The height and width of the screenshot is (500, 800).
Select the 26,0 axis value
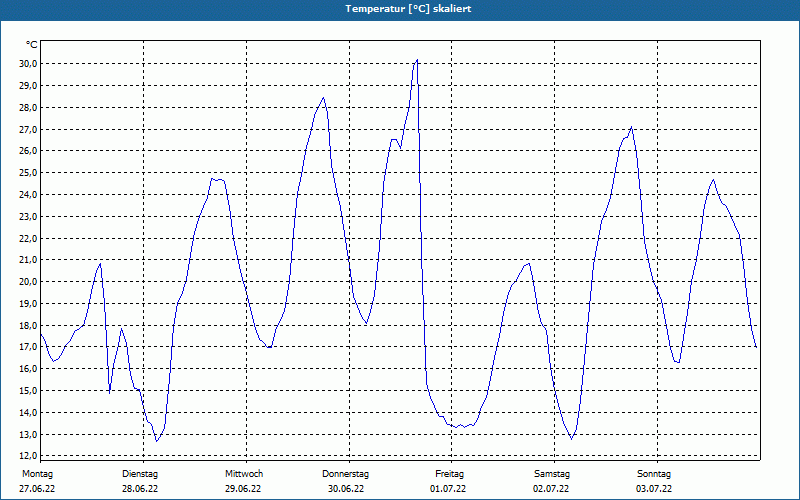pos(27,151)
